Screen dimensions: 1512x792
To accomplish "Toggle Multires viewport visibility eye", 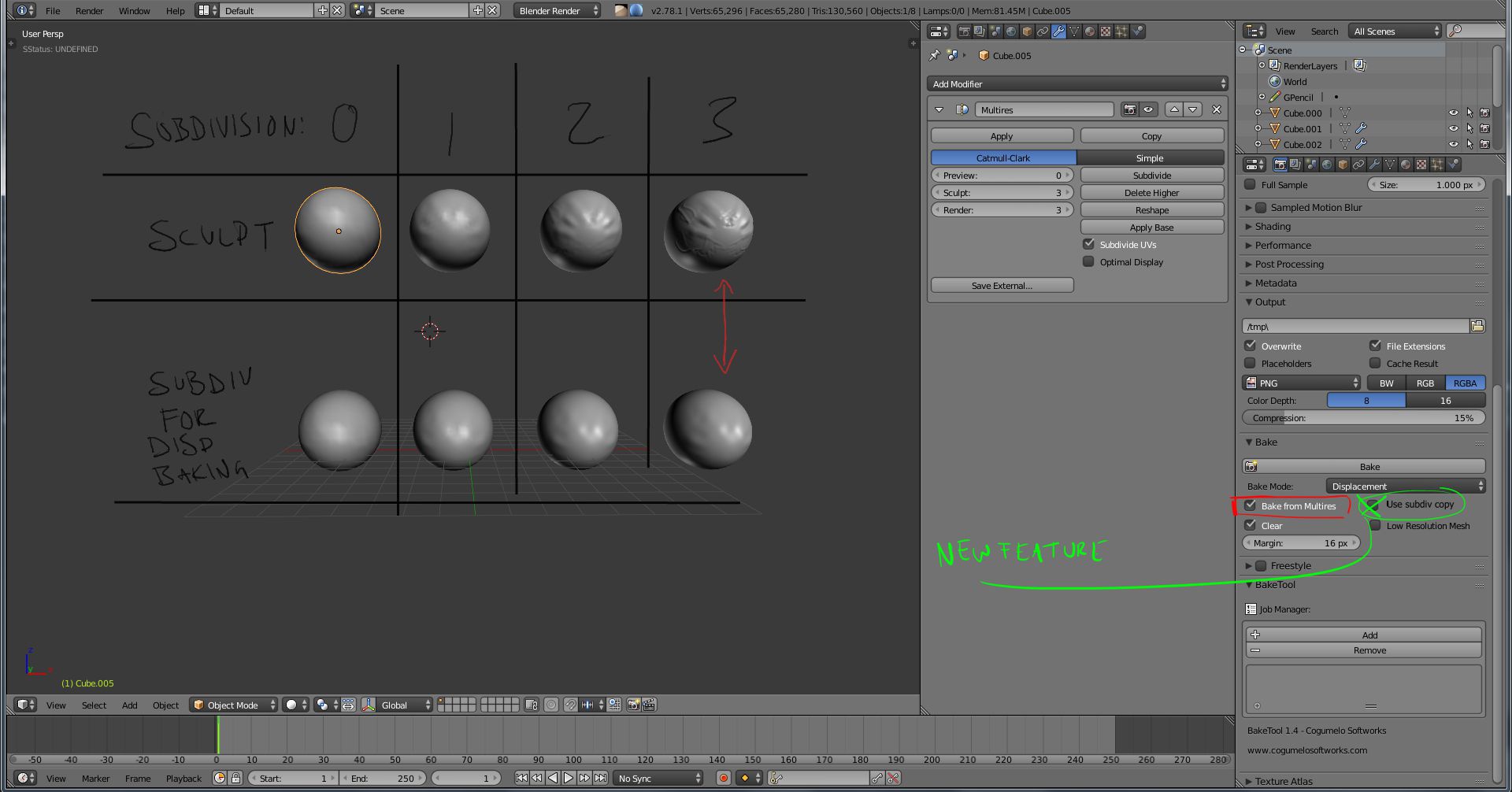I will pyautogui.click(x=1148, y=110).
